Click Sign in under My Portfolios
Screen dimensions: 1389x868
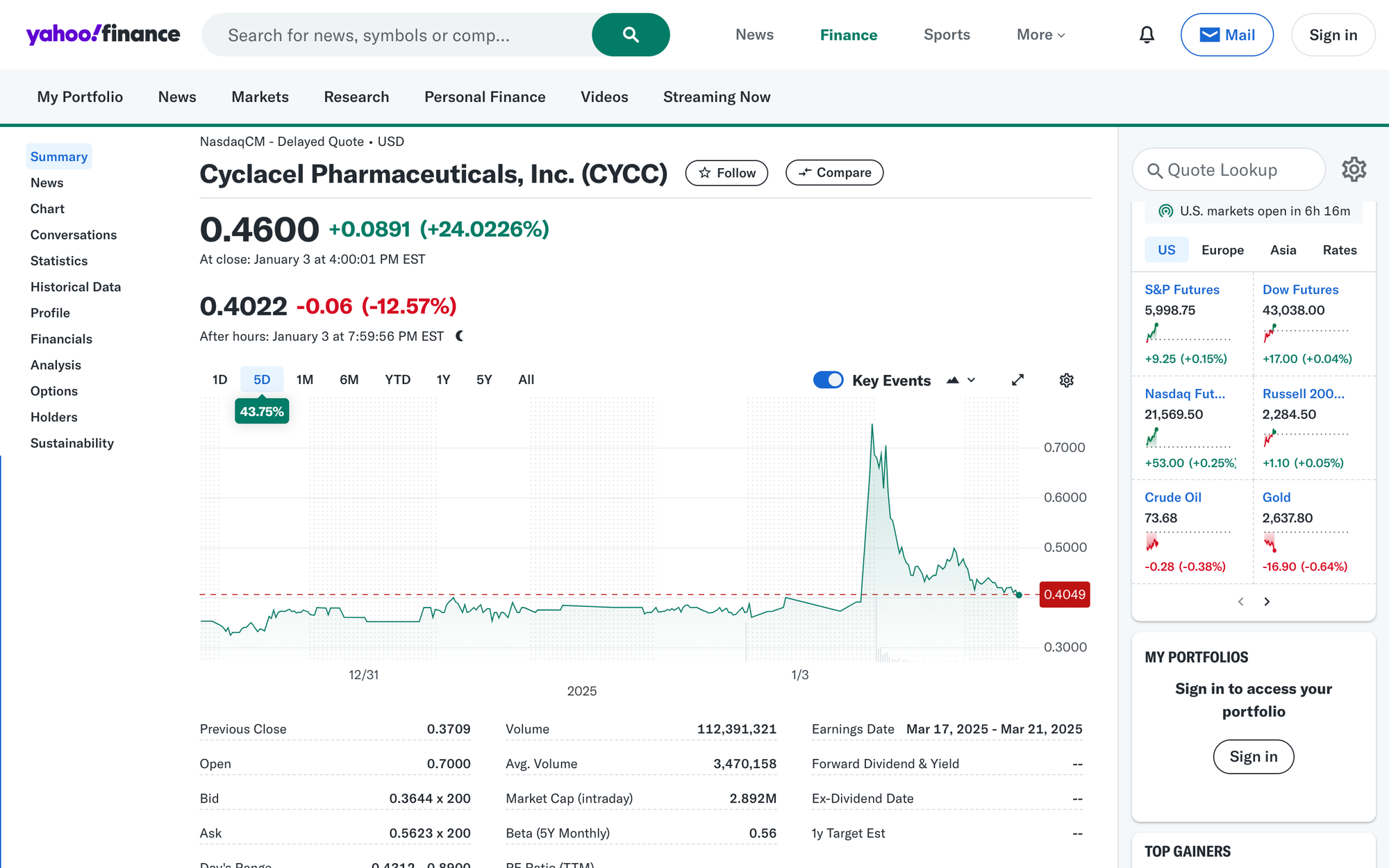click(x=1253, y=757)
